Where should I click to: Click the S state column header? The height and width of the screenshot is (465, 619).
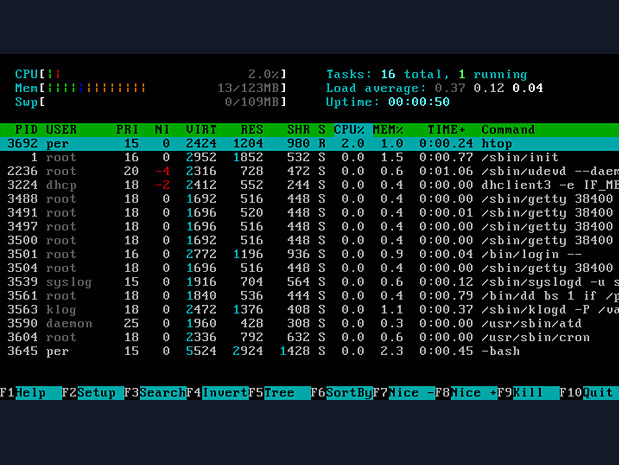pyautogui.click(x=322, y=130)
